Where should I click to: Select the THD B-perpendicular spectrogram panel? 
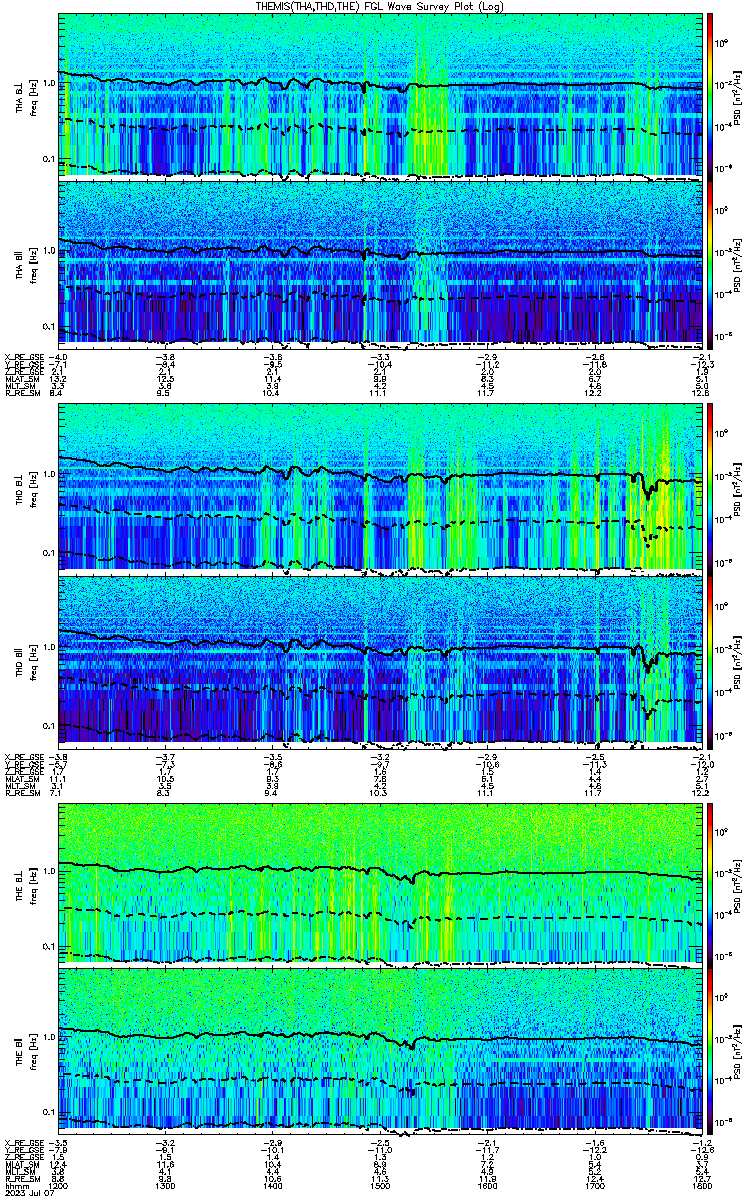(380, 488)
